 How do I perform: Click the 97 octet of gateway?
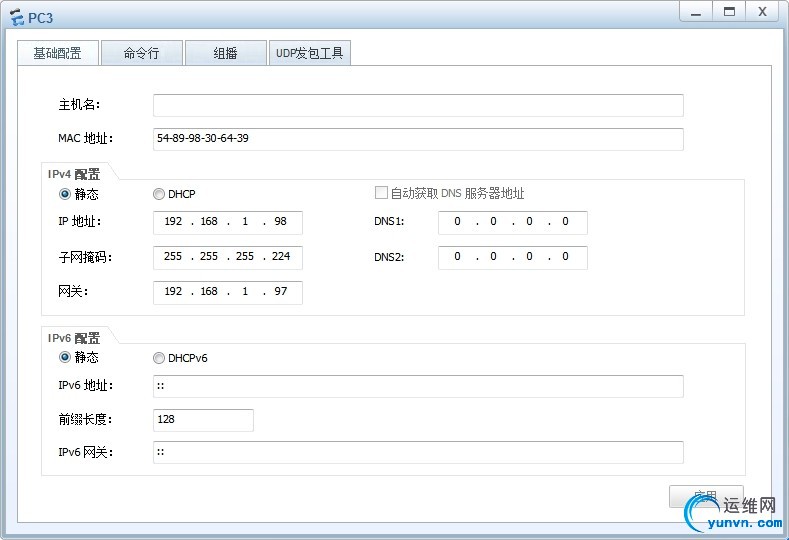(281, 291)
